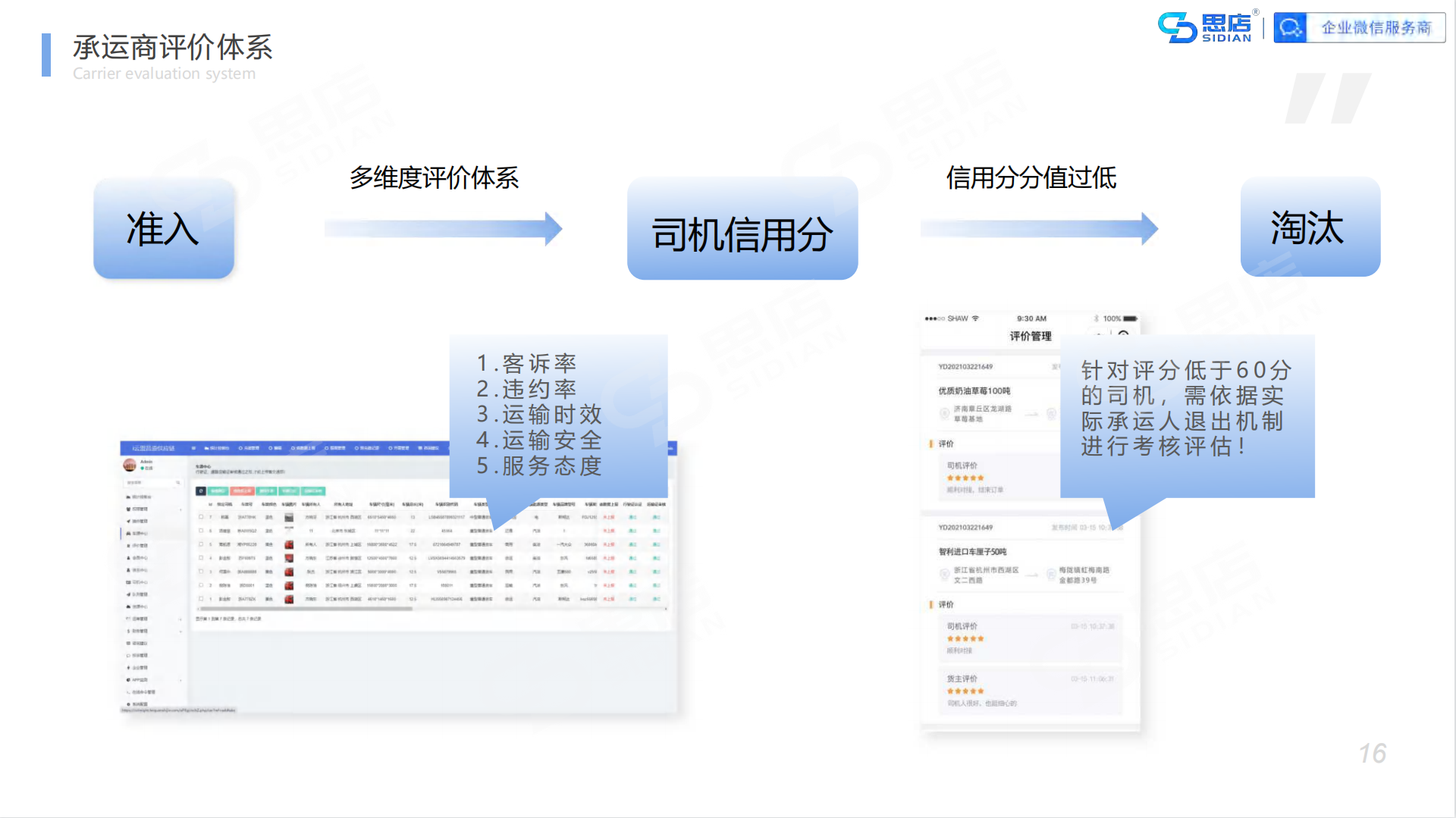Viewport: 1456px width, 818px height.
Task: Click the sidebar search field in admin panel
Action: (154, 483)
